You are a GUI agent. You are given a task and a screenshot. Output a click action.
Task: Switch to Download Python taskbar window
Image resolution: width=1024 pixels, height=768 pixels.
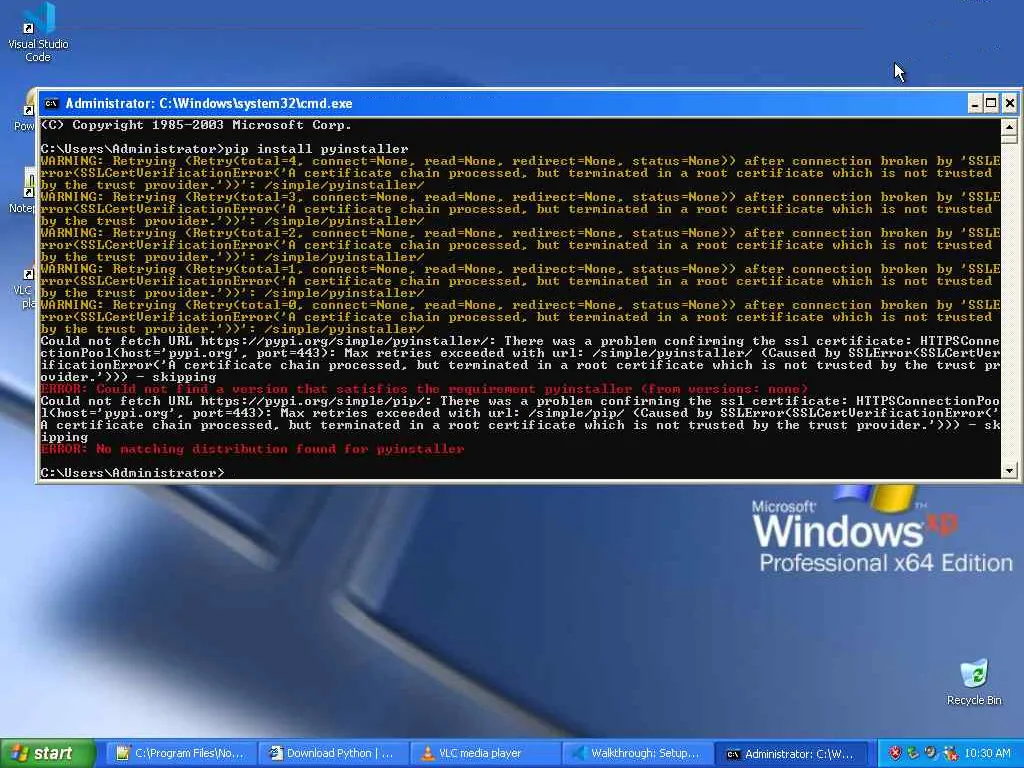coord(333,753)
